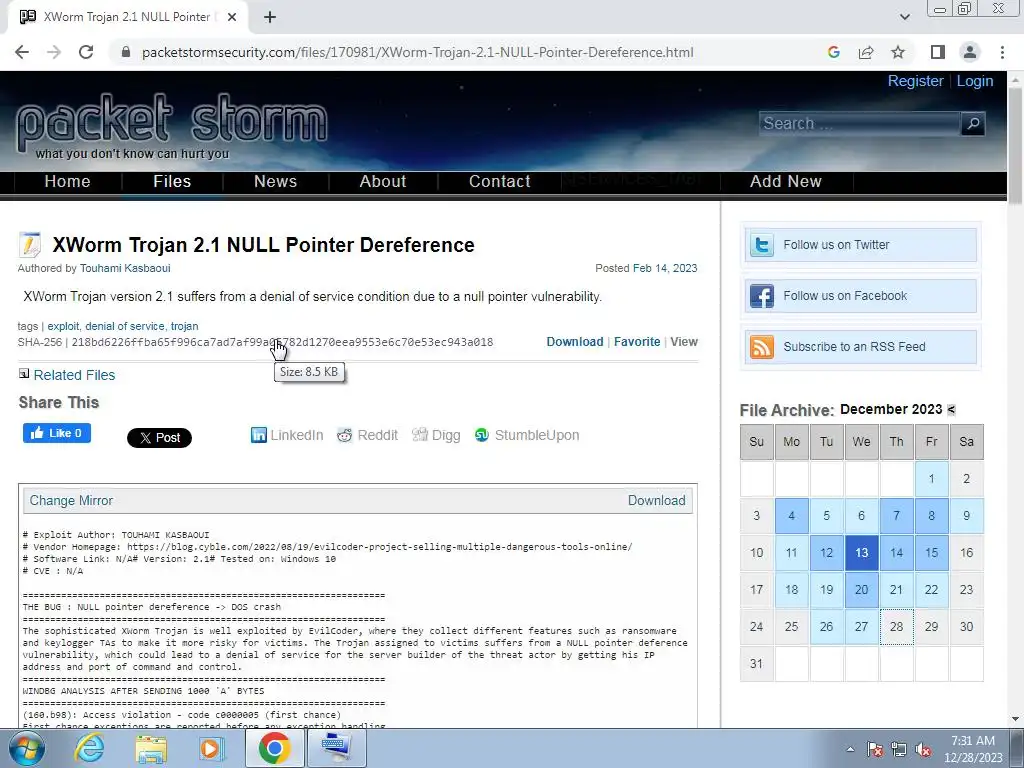Click the Facebook Like button
Viewport: 1024px width, 768px height.
tap(57, 433)
